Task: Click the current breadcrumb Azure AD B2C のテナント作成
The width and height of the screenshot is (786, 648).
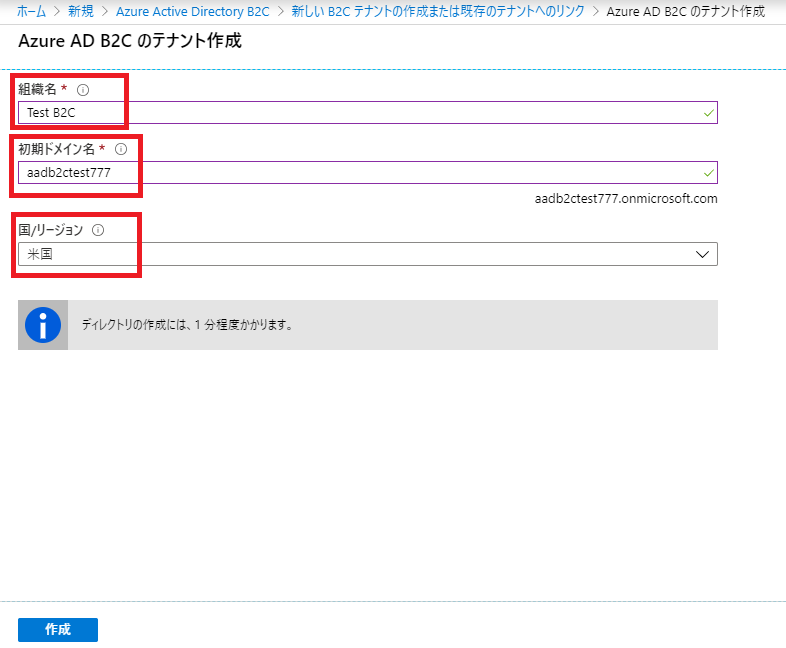Action: click(686, 11)
